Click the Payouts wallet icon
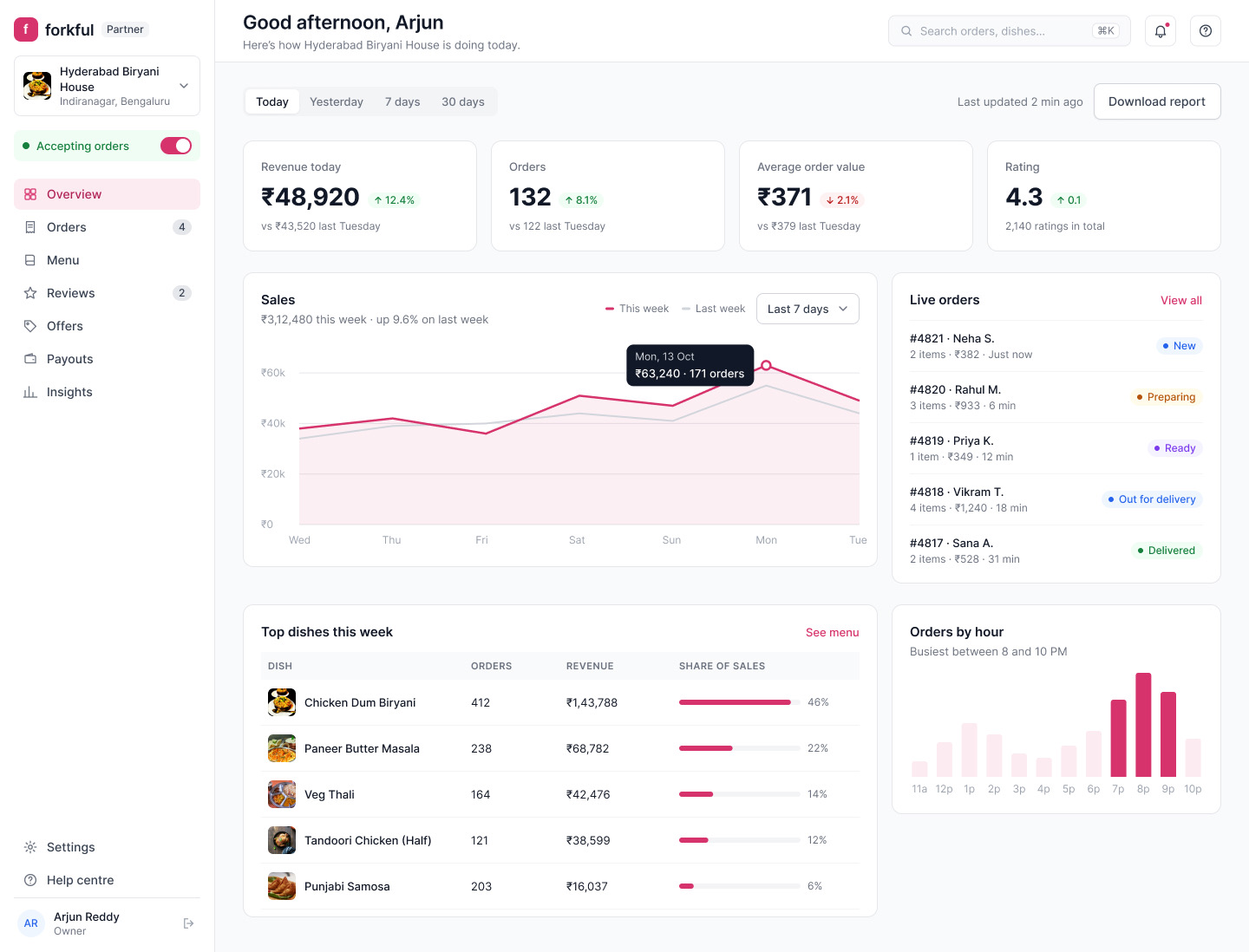The height and width of the screenshot is (952, 1249). coord(30,359)
